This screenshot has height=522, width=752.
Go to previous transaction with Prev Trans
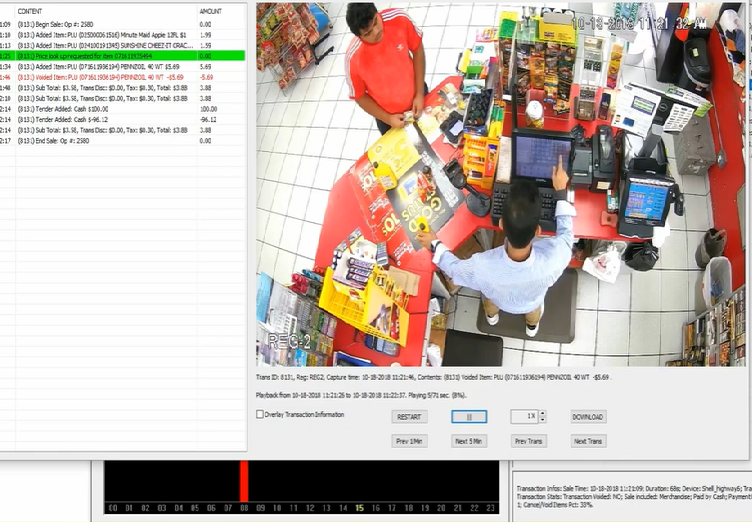[x=529, y=441]
